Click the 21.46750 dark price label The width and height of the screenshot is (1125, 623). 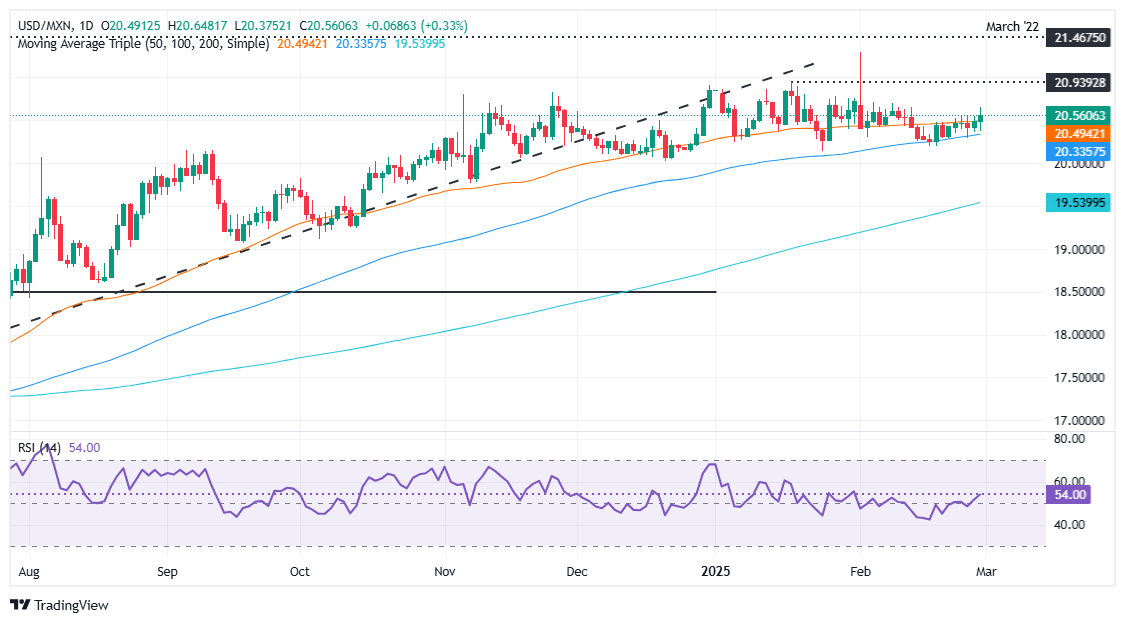coord(1078,37)
